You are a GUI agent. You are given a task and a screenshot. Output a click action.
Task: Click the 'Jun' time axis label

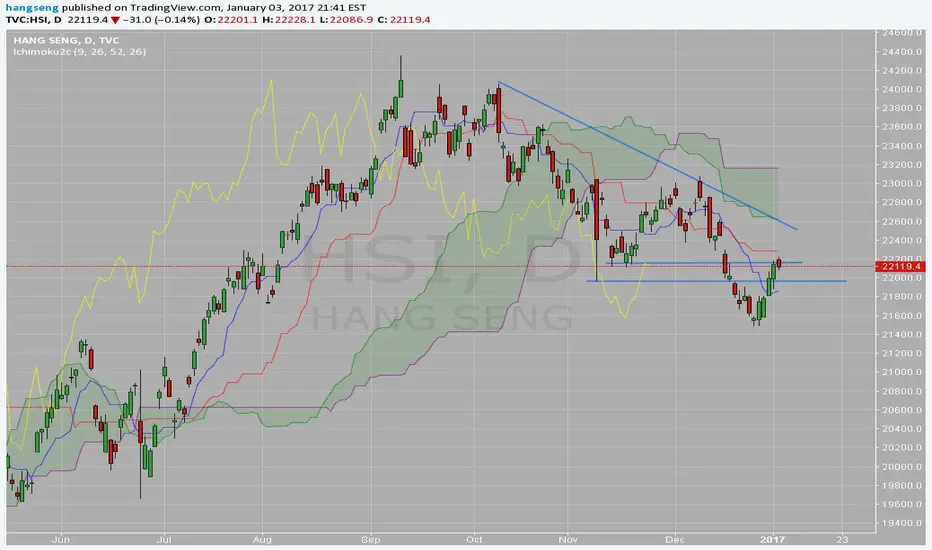pos(61,540)
